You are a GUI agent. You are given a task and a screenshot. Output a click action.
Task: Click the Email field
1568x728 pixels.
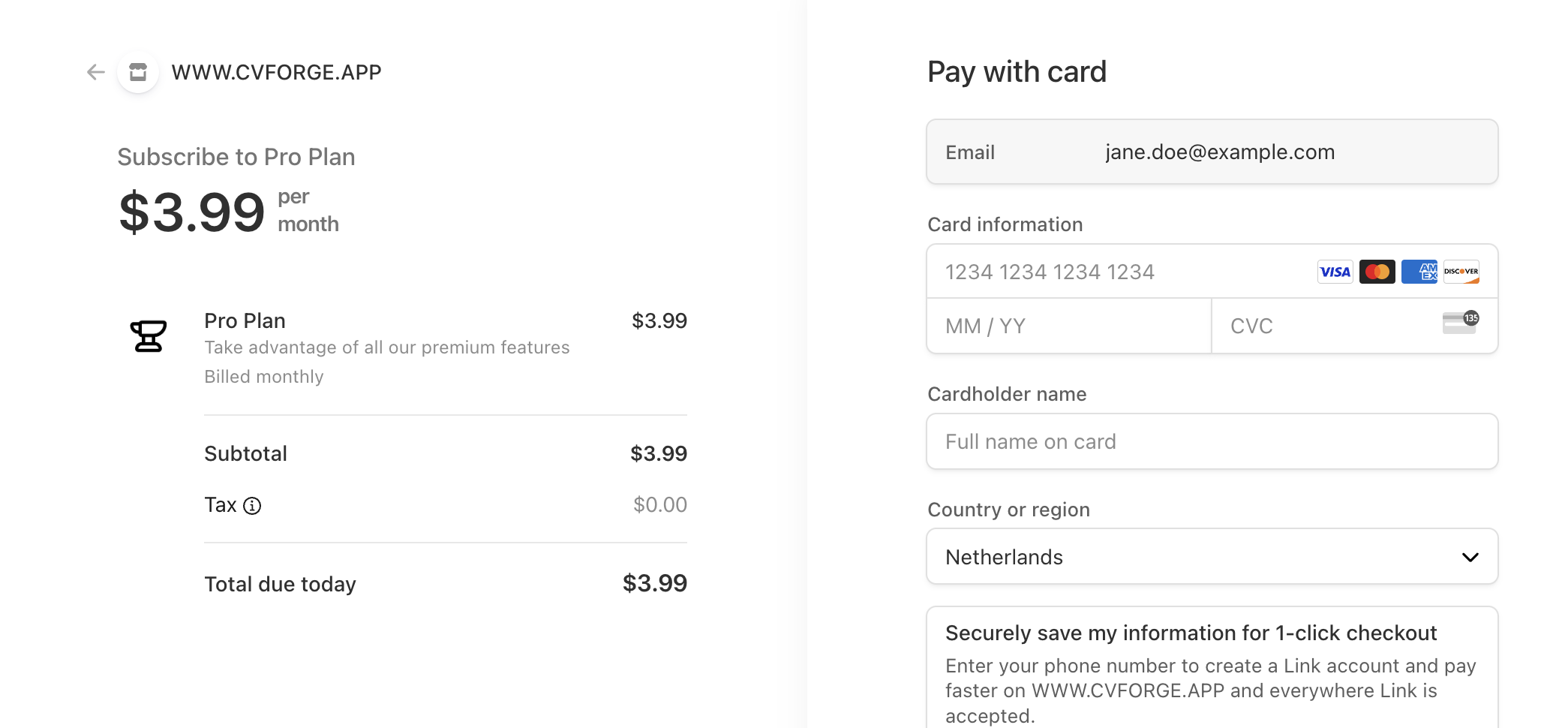pyautogui.click(x=1212, y=152)
